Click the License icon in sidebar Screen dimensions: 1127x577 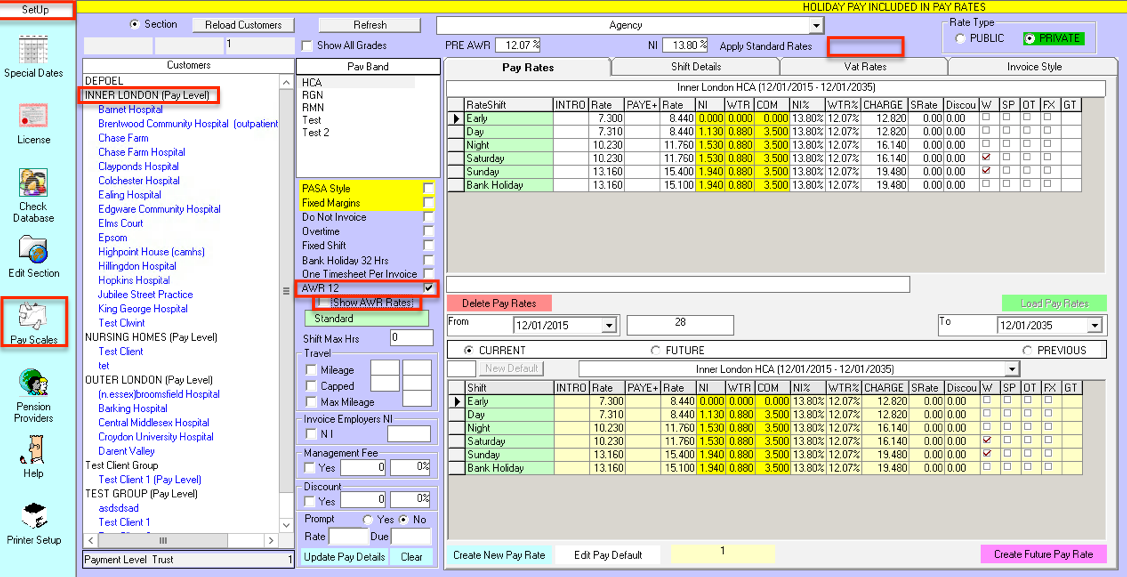click(33, 117)
